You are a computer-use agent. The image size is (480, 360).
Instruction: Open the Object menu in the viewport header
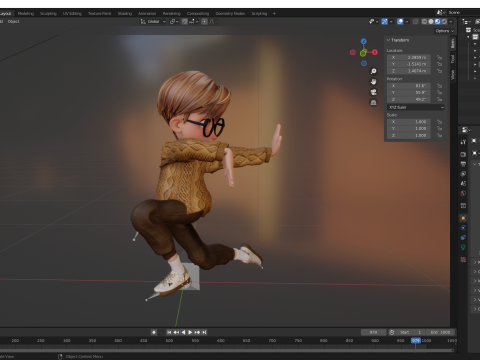[14, 22]
